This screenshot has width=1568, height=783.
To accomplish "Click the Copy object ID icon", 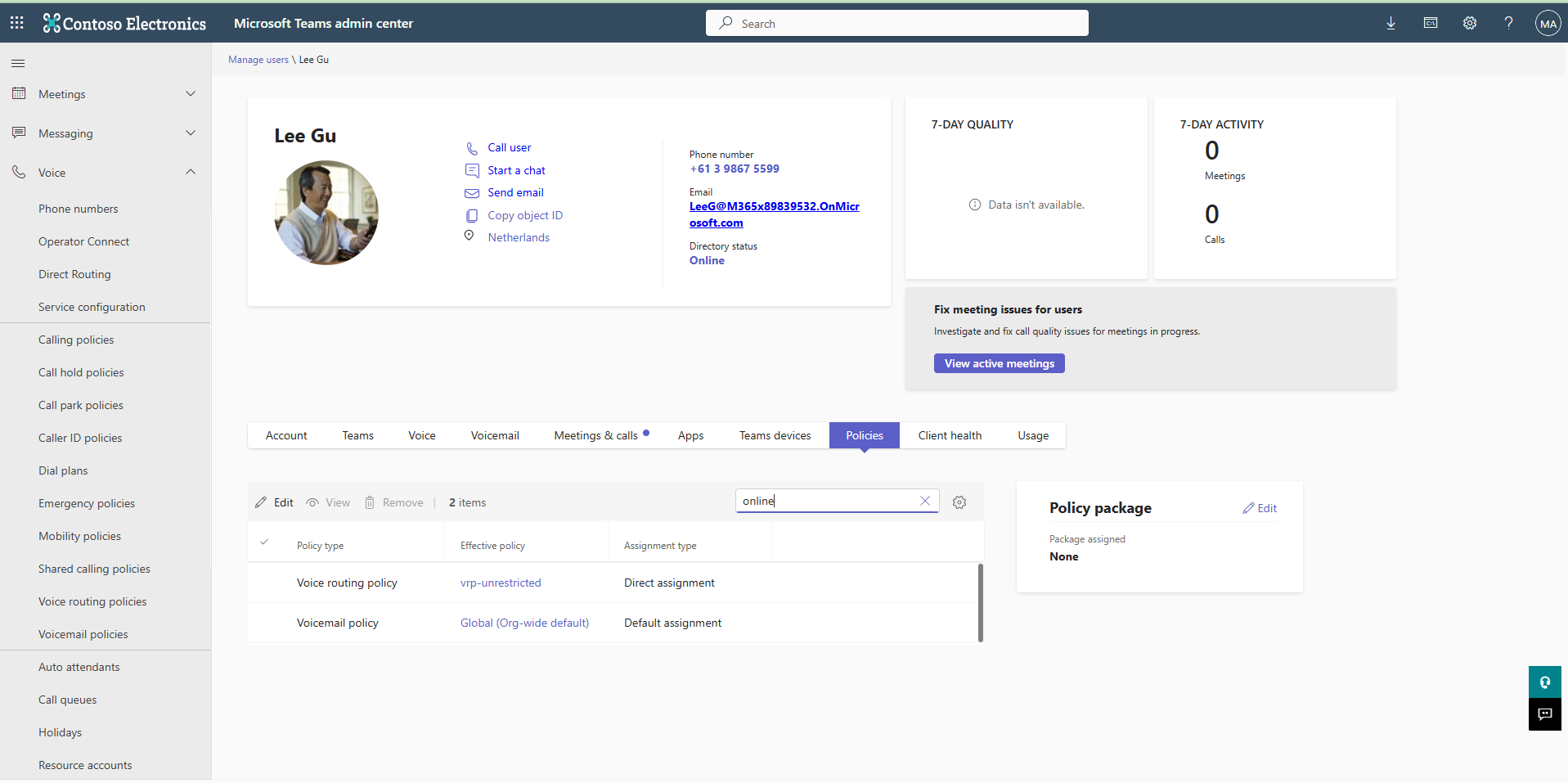I will tap(472, 215).
